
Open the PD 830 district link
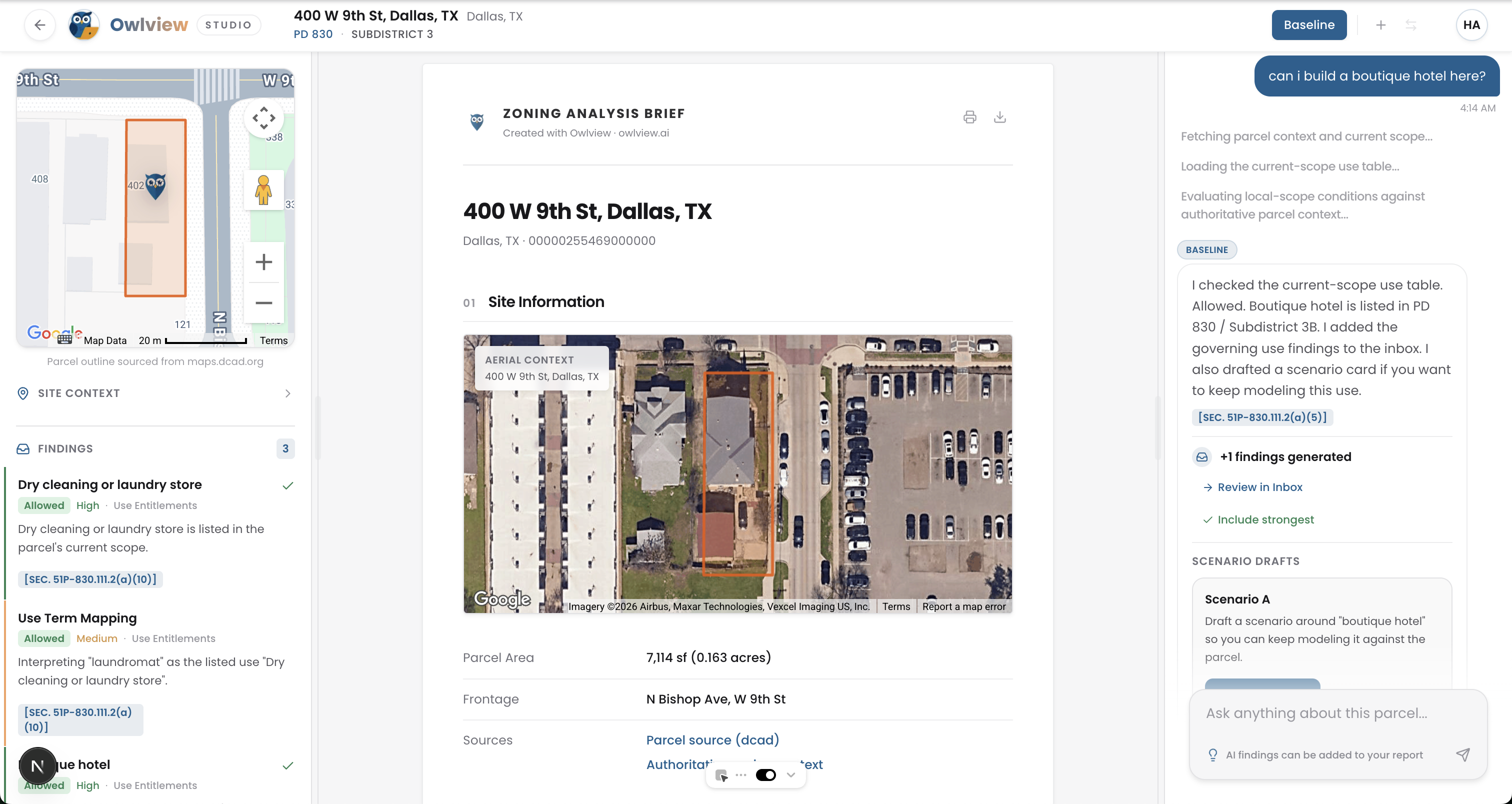pyautogui.click(x=313, y=34)
